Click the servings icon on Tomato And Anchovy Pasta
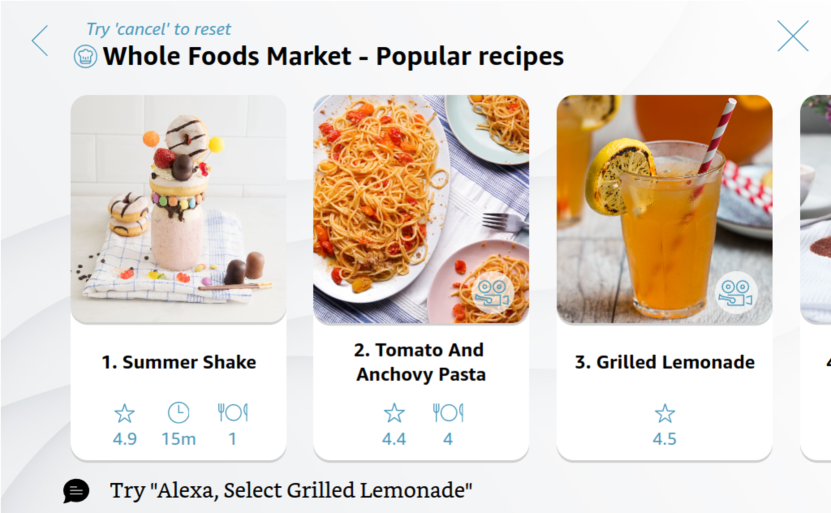This screenshot has width=831, height=513. [448, 413]
